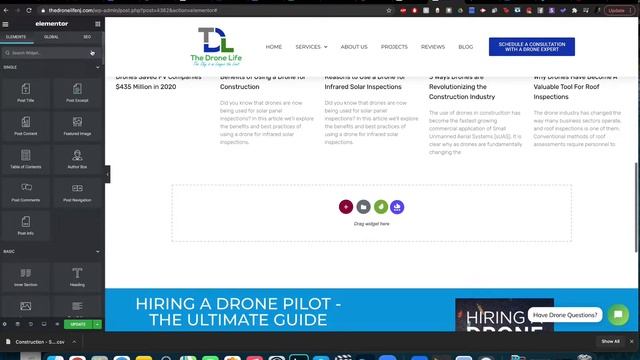The height and width of the screenshot is (360, 640).
Task: Select the Post Excerpt widget
Action: tap(77, 93)
